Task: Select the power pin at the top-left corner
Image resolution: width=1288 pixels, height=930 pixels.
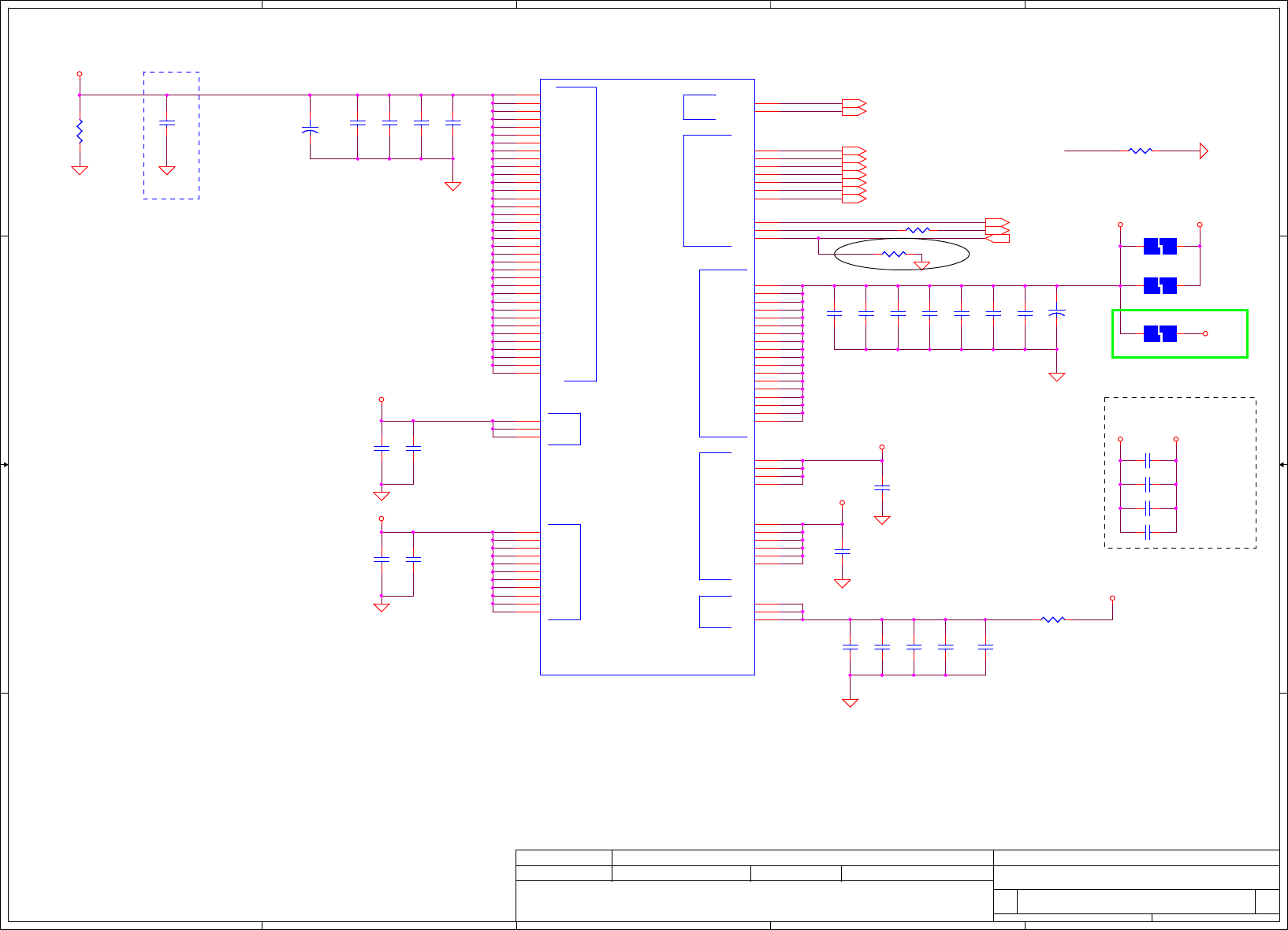Action: tap(80, 74)
